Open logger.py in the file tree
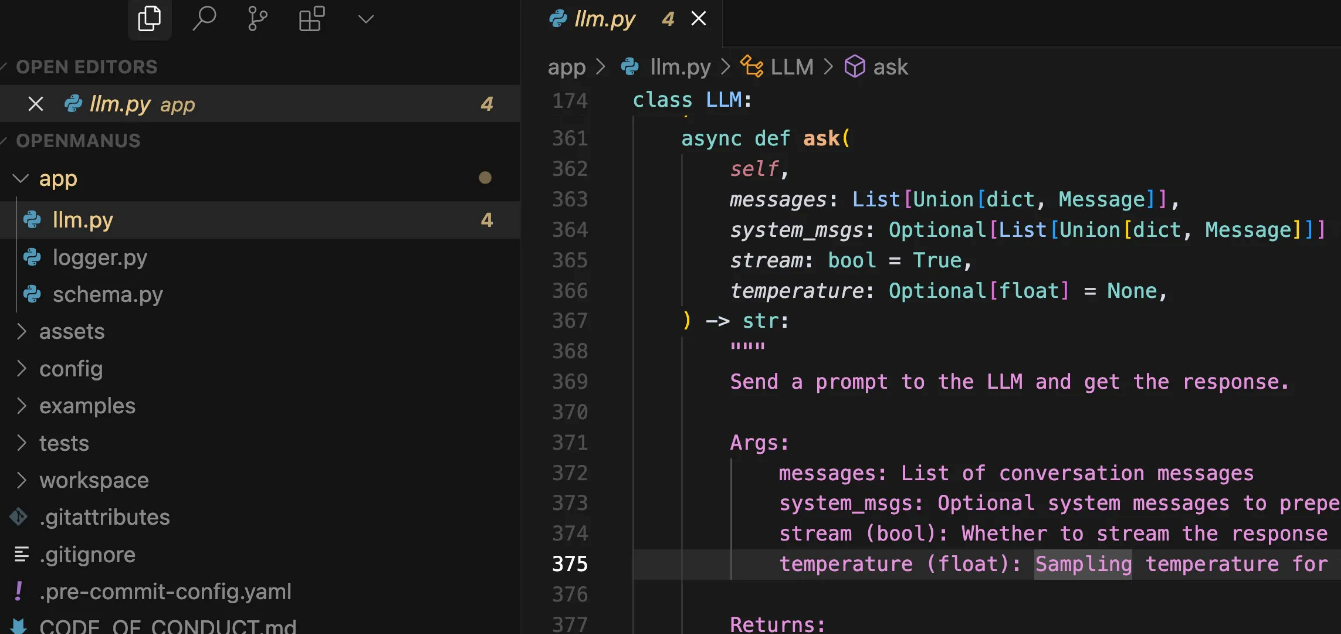Image resolution: width=1341 pixels, height=634 pixels. [100, 258]
